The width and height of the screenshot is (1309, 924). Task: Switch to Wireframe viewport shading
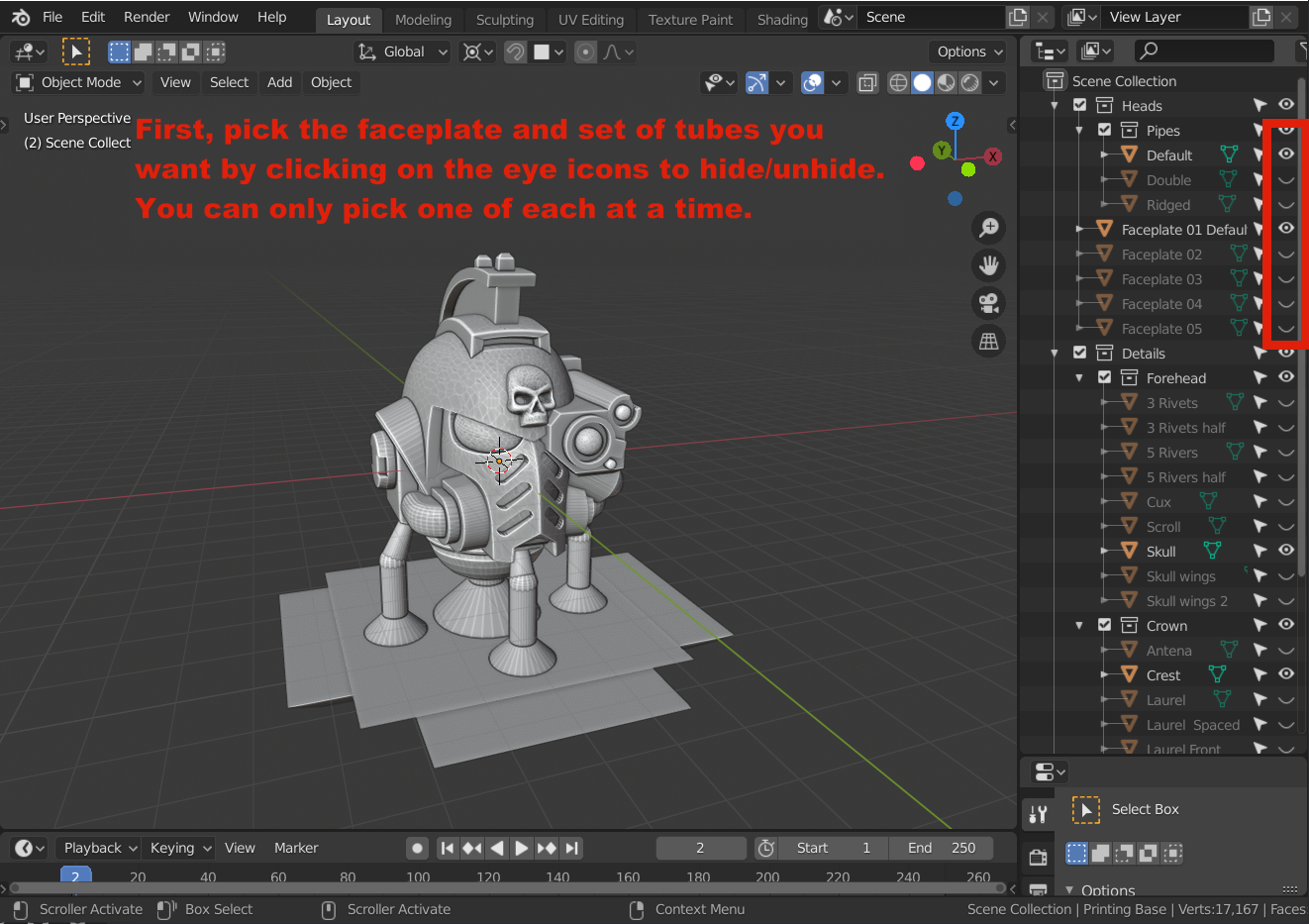pyautogui.click(x=898, y=82)
